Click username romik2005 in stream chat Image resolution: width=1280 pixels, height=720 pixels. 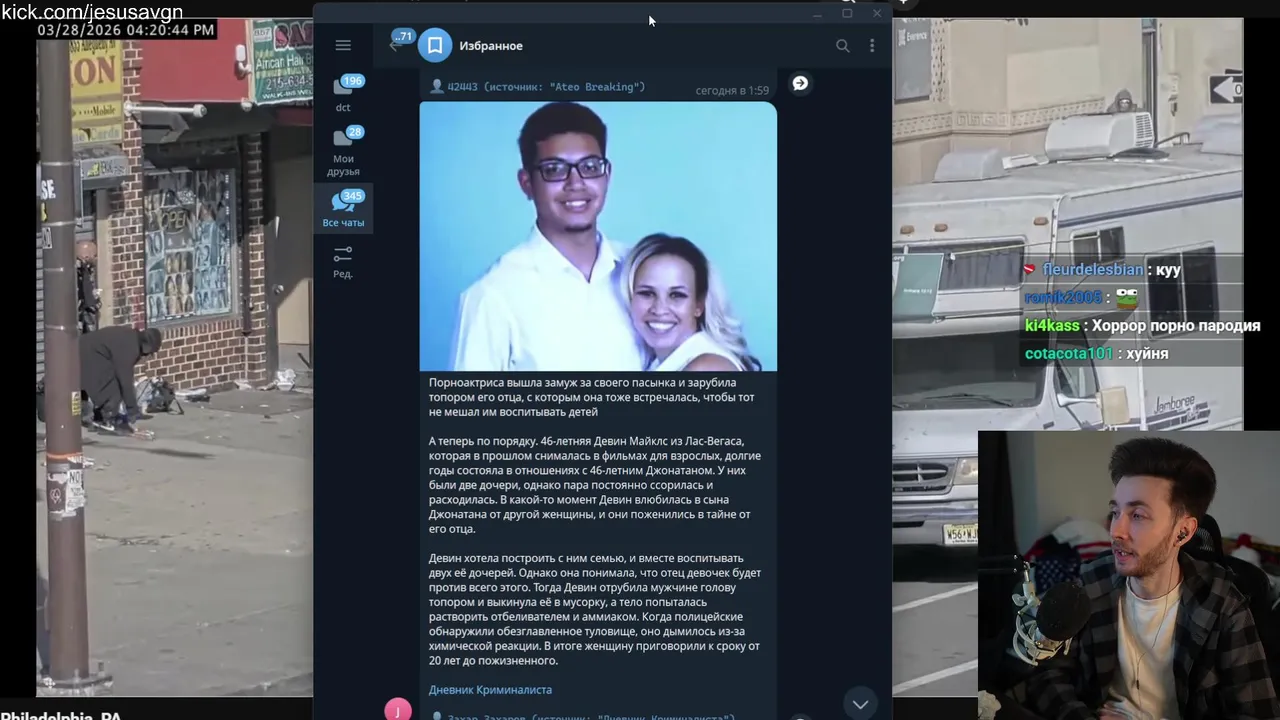pyautogui.click(x=1063, y=297)
